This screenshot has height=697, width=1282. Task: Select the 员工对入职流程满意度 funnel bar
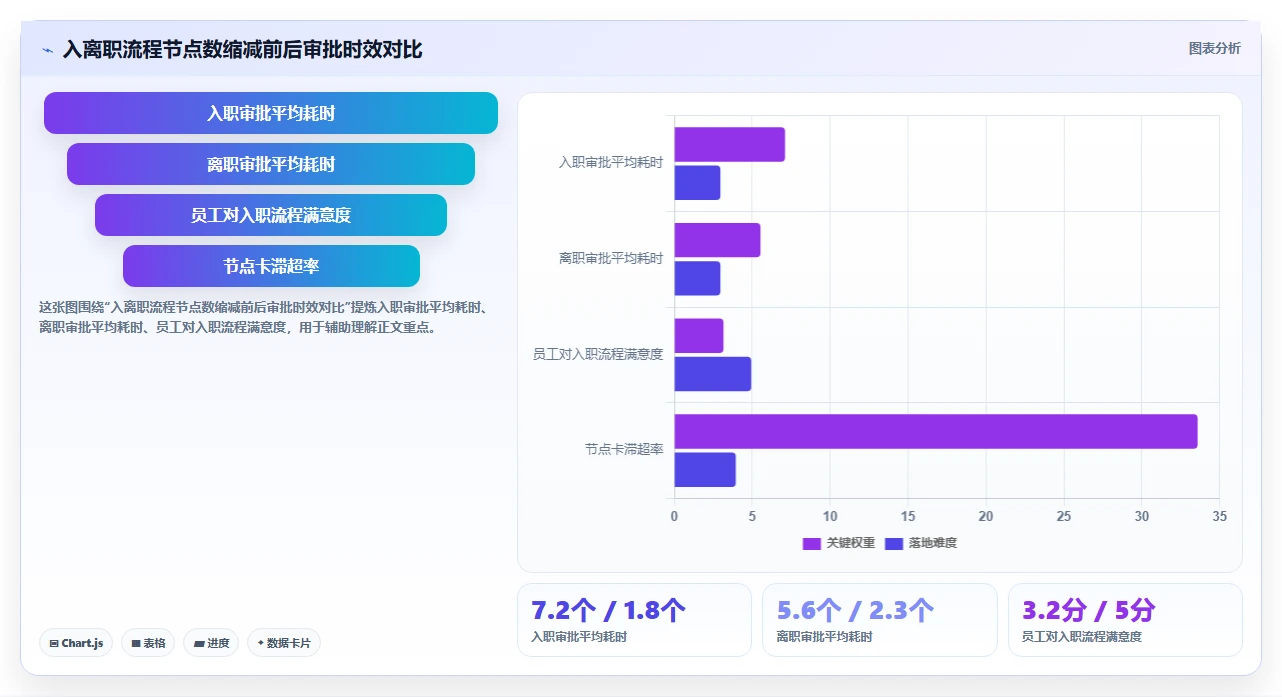point(271,215)
